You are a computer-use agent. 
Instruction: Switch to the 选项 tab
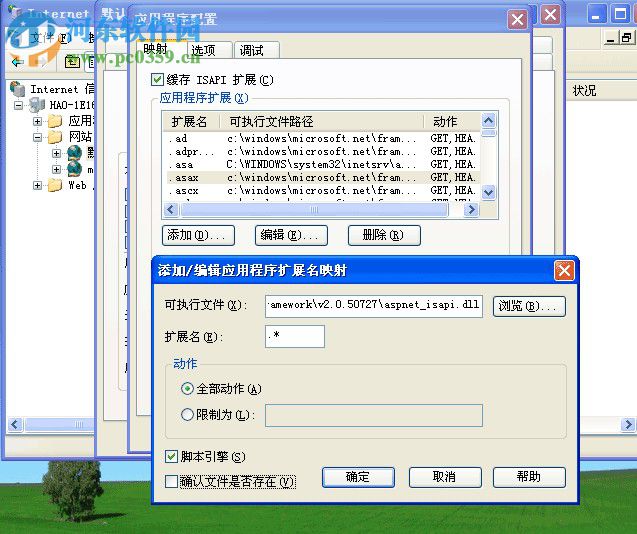tap(209, 50)
